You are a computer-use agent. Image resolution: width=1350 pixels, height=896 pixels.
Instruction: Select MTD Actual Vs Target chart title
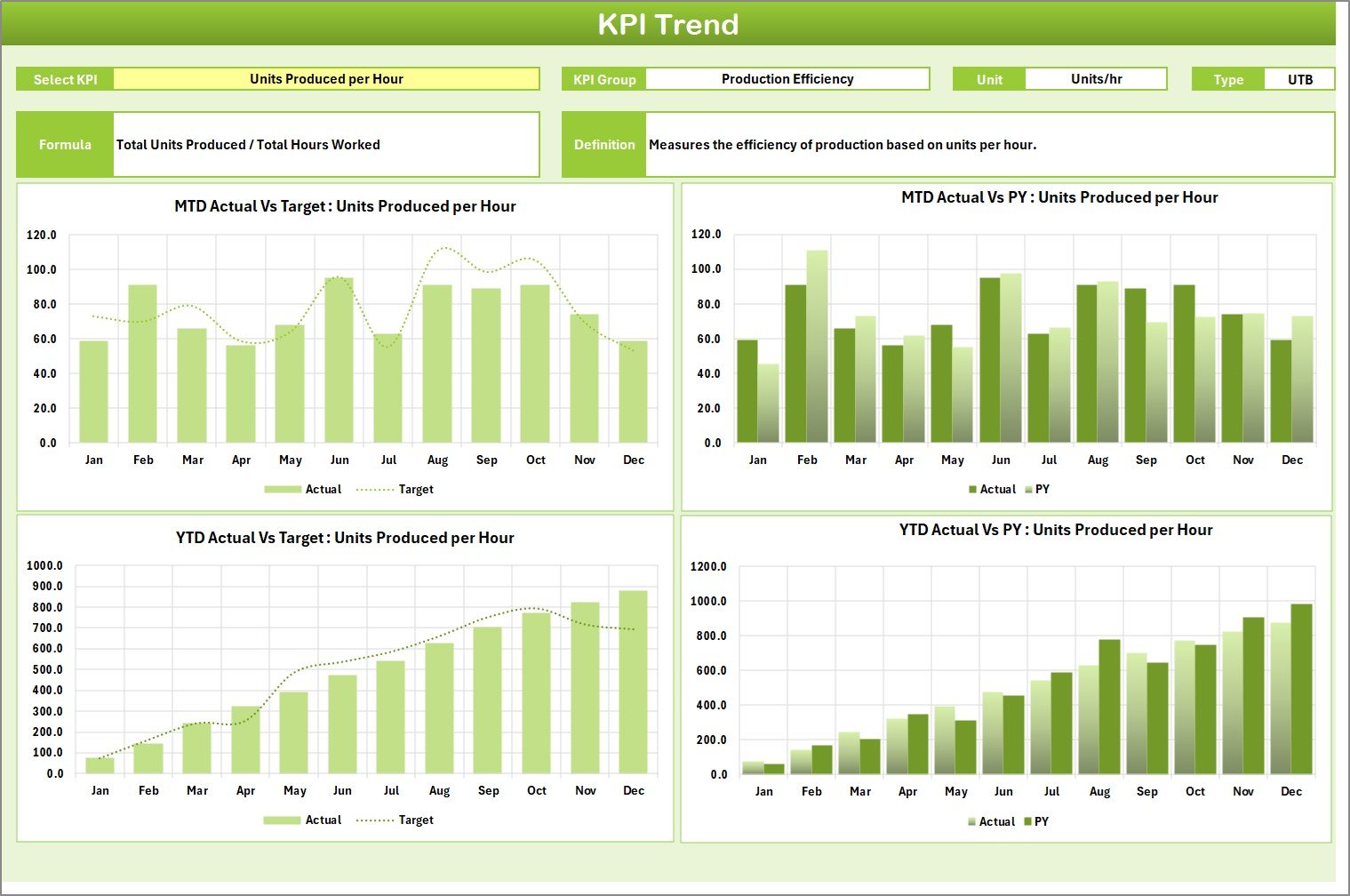click(x=345, y=206)
